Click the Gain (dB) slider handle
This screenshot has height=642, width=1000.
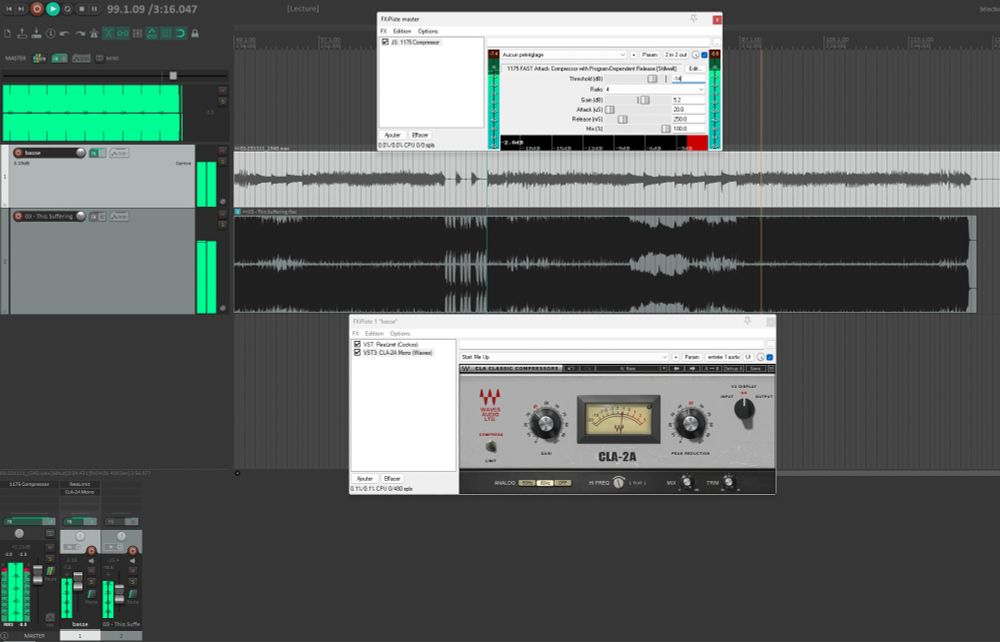pos(644,100)
